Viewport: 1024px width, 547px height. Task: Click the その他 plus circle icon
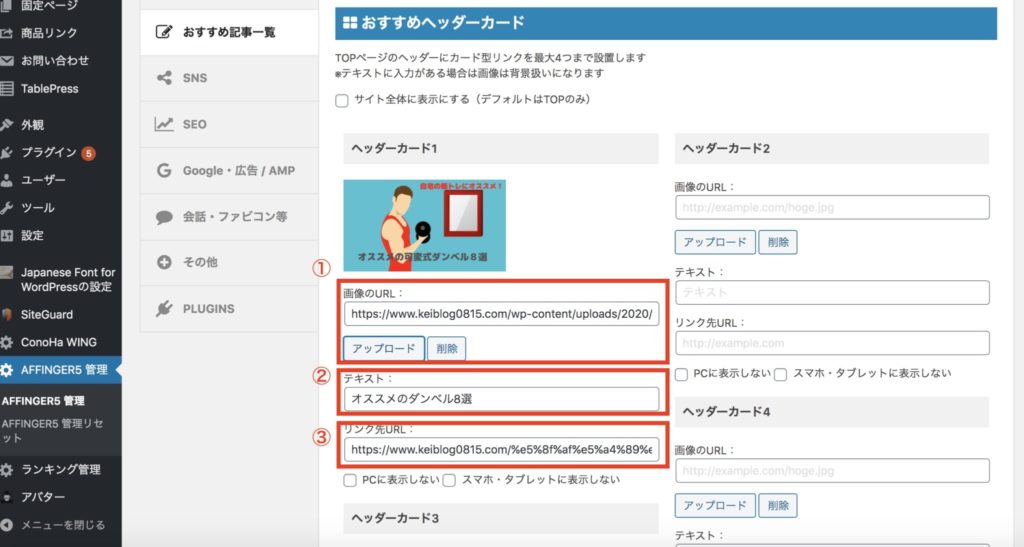[x=164, y=262]
